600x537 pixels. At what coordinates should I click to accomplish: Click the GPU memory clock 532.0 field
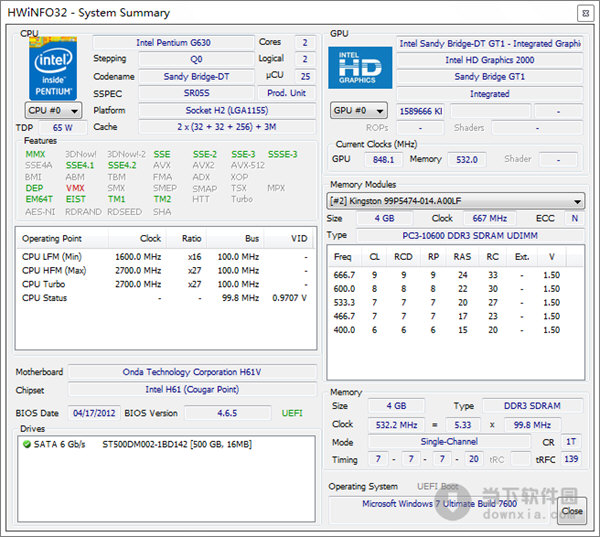[467, 160]
